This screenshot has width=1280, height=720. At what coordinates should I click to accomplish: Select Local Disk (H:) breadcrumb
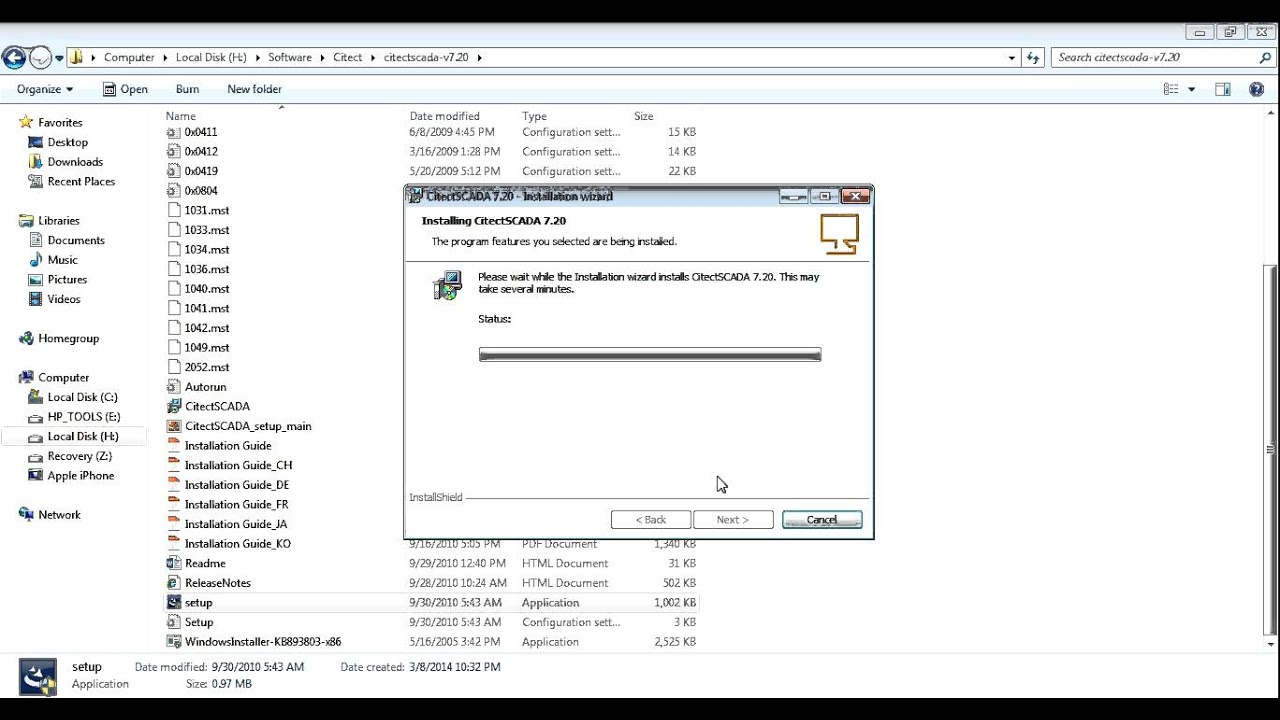tap(211, 57)
